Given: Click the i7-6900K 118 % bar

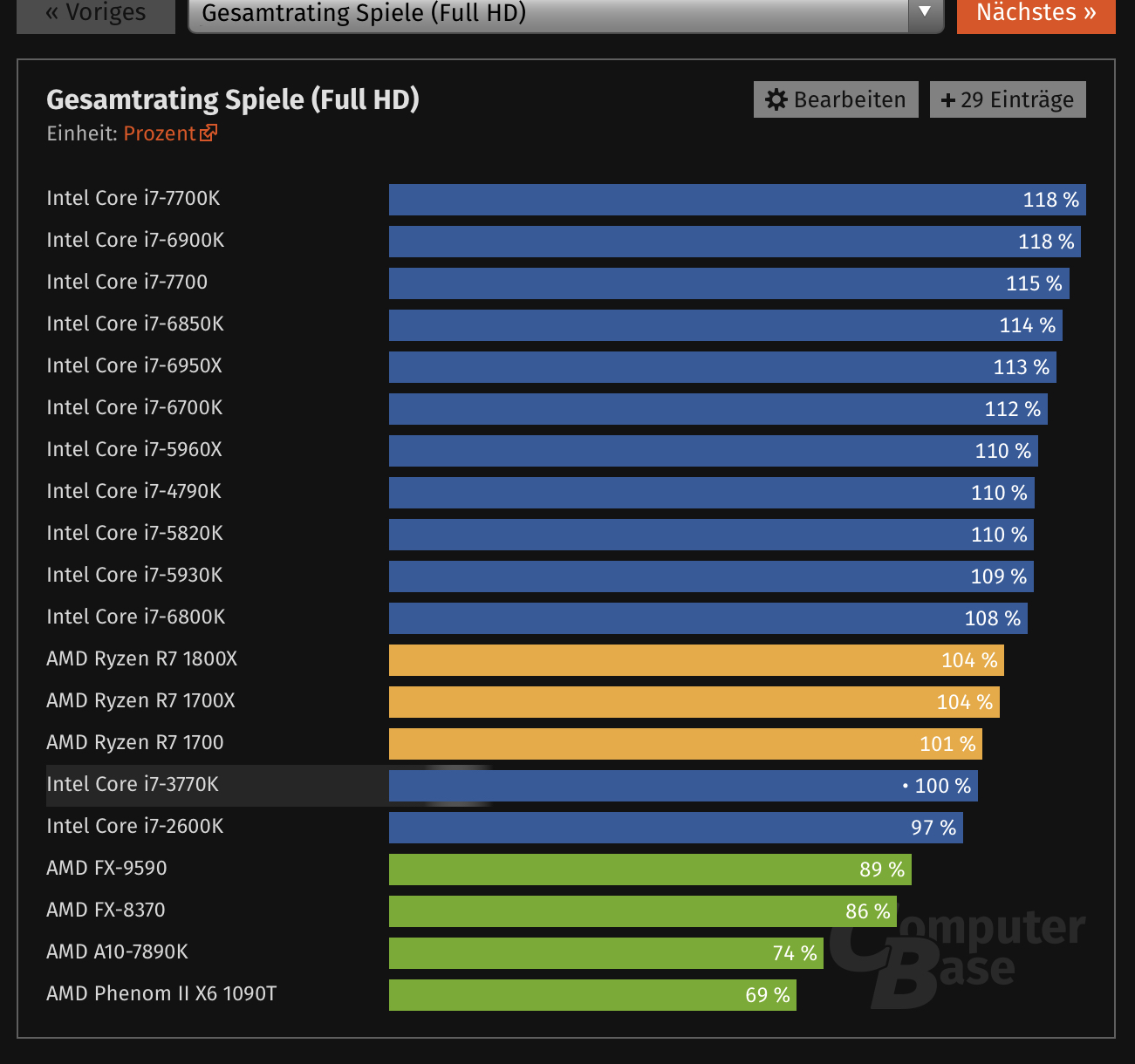Looking at the screenshot, I should (735, 242).
